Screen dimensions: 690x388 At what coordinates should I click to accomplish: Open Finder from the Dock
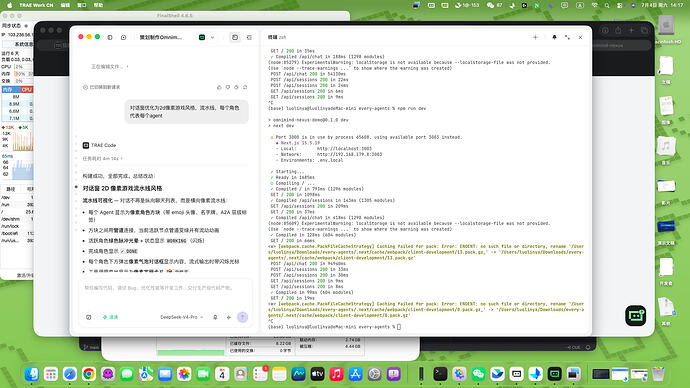tap(32, 374)
